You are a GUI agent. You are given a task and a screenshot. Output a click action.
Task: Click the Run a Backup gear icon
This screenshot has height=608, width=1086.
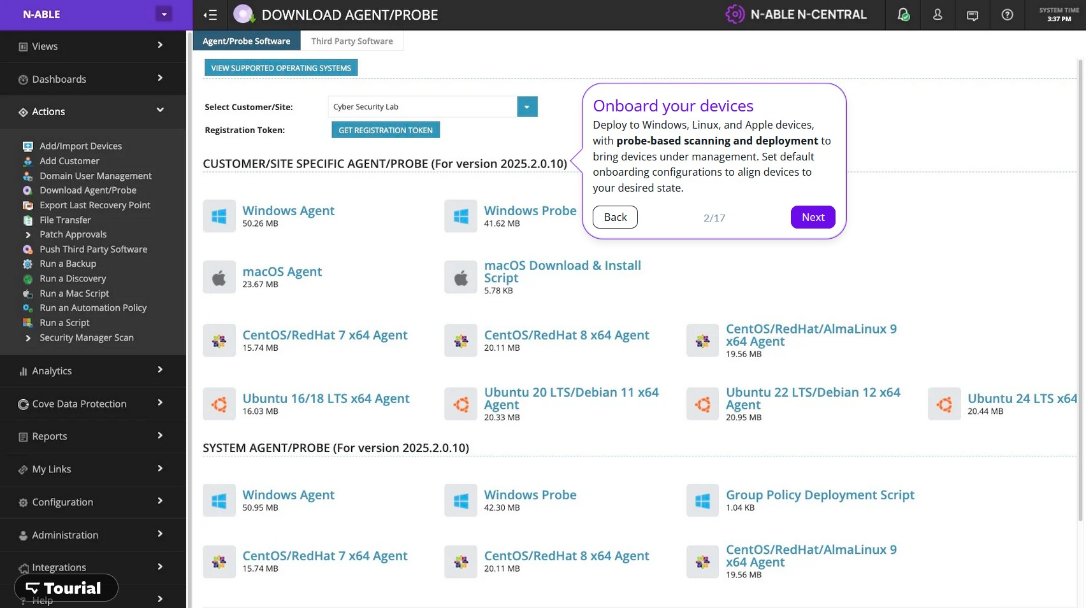pos(28,264)
